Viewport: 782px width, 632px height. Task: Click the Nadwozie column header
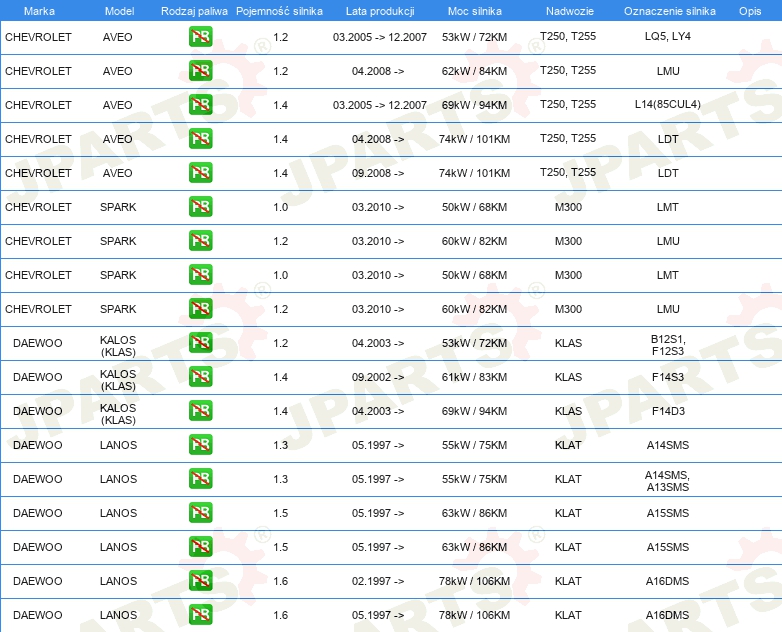pyautogui.click(x=570, y=11)
